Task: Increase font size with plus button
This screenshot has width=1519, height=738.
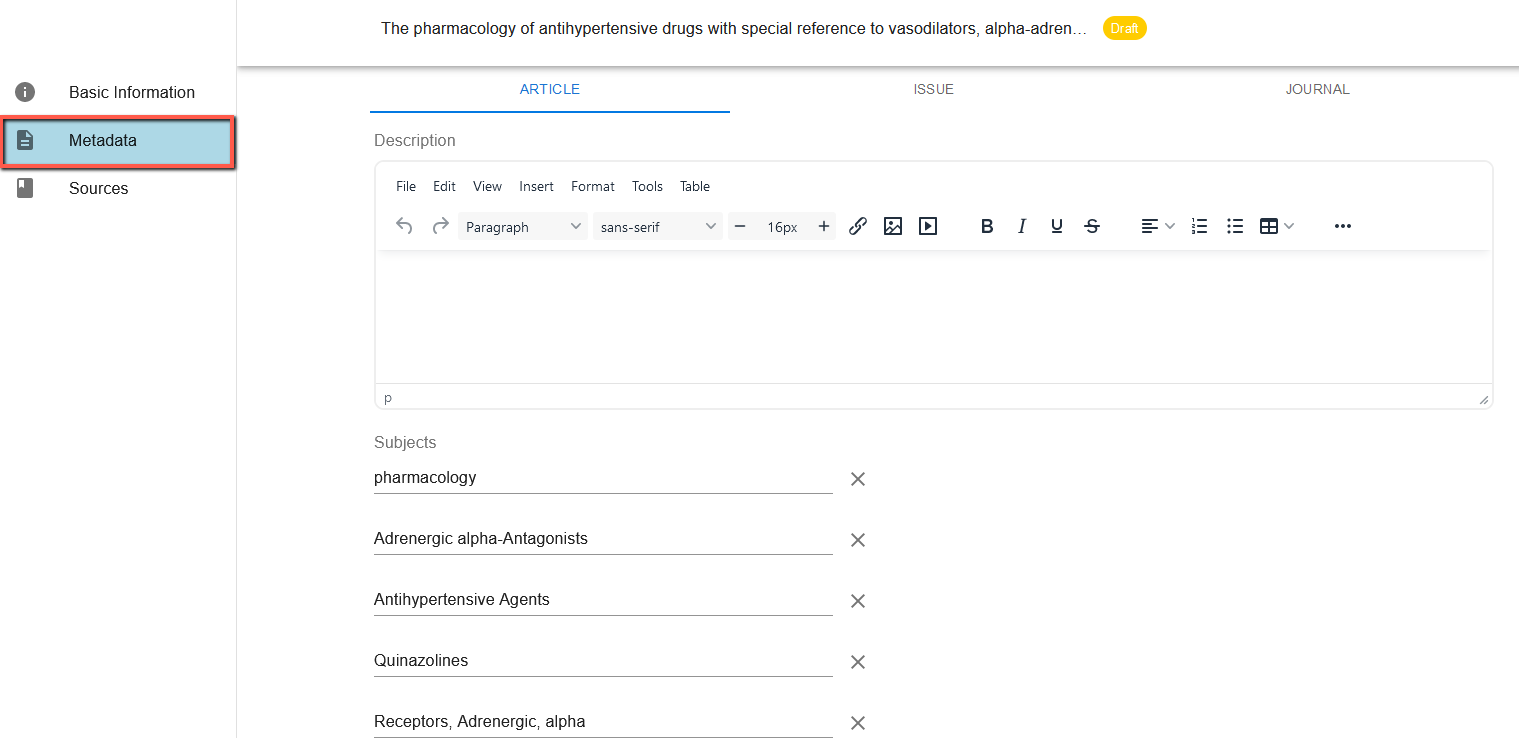Action: coord(824,226)
